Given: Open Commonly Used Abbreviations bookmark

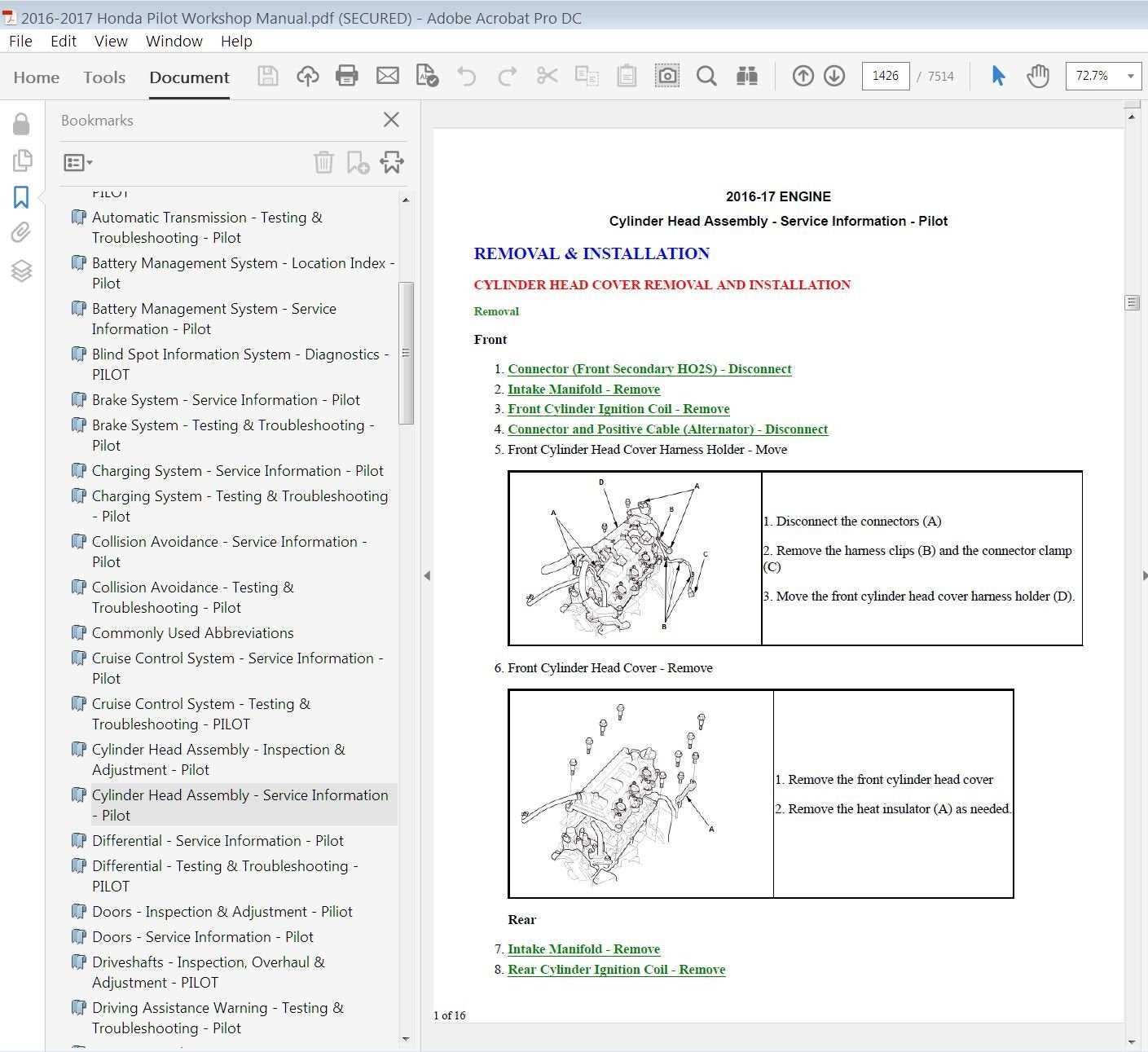Looking at the screenshot, I should [192, 633].
